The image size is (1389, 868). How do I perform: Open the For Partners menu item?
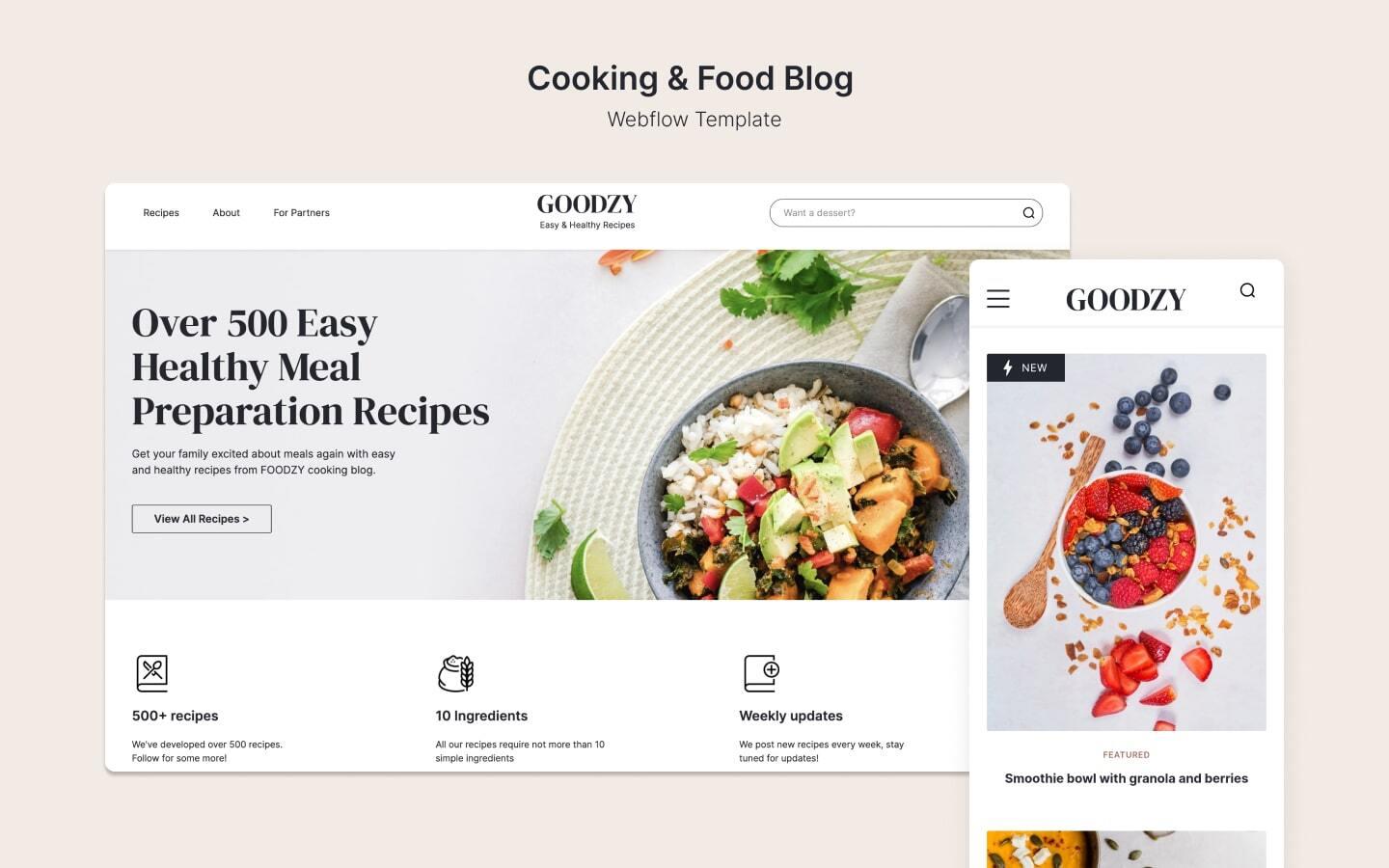pos(301,213)
